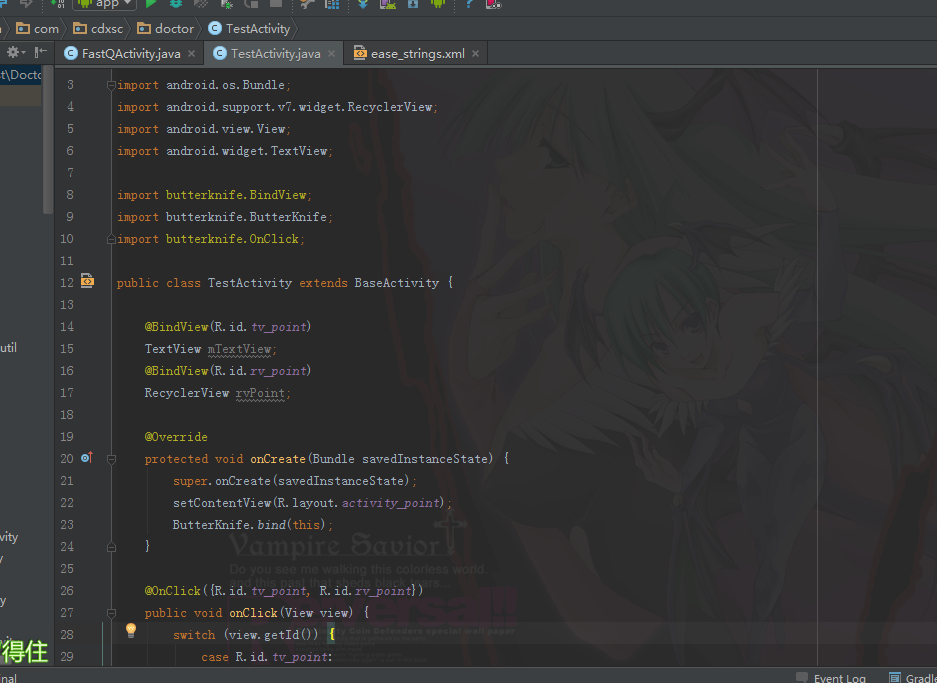937x683 pixels.
Task: Close the FastQActivity.java tab
Action: tap(191, 54)
